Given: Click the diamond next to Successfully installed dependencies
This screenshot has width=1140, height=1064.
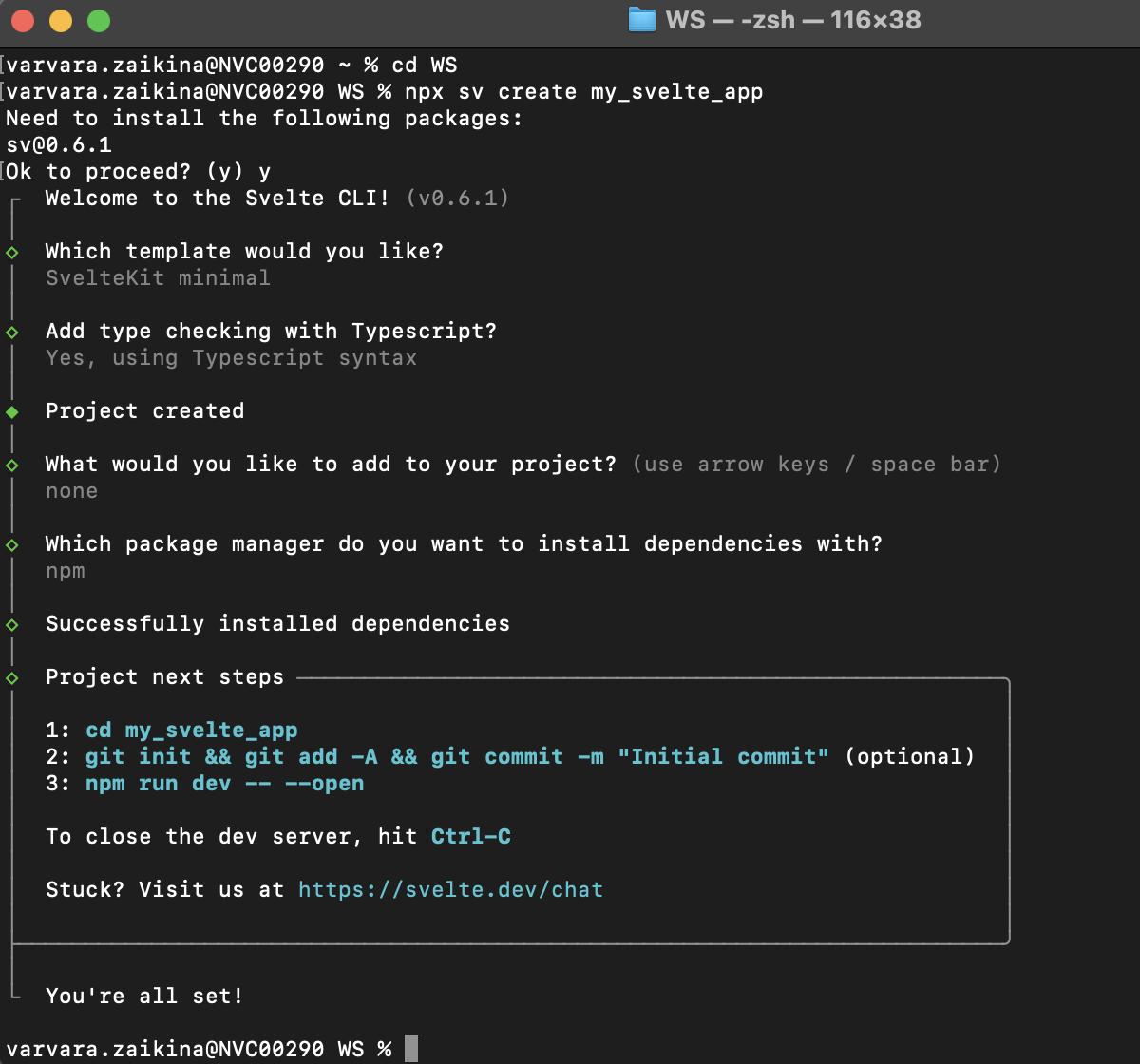Looking at the screenshot, I should pos(11,623).
